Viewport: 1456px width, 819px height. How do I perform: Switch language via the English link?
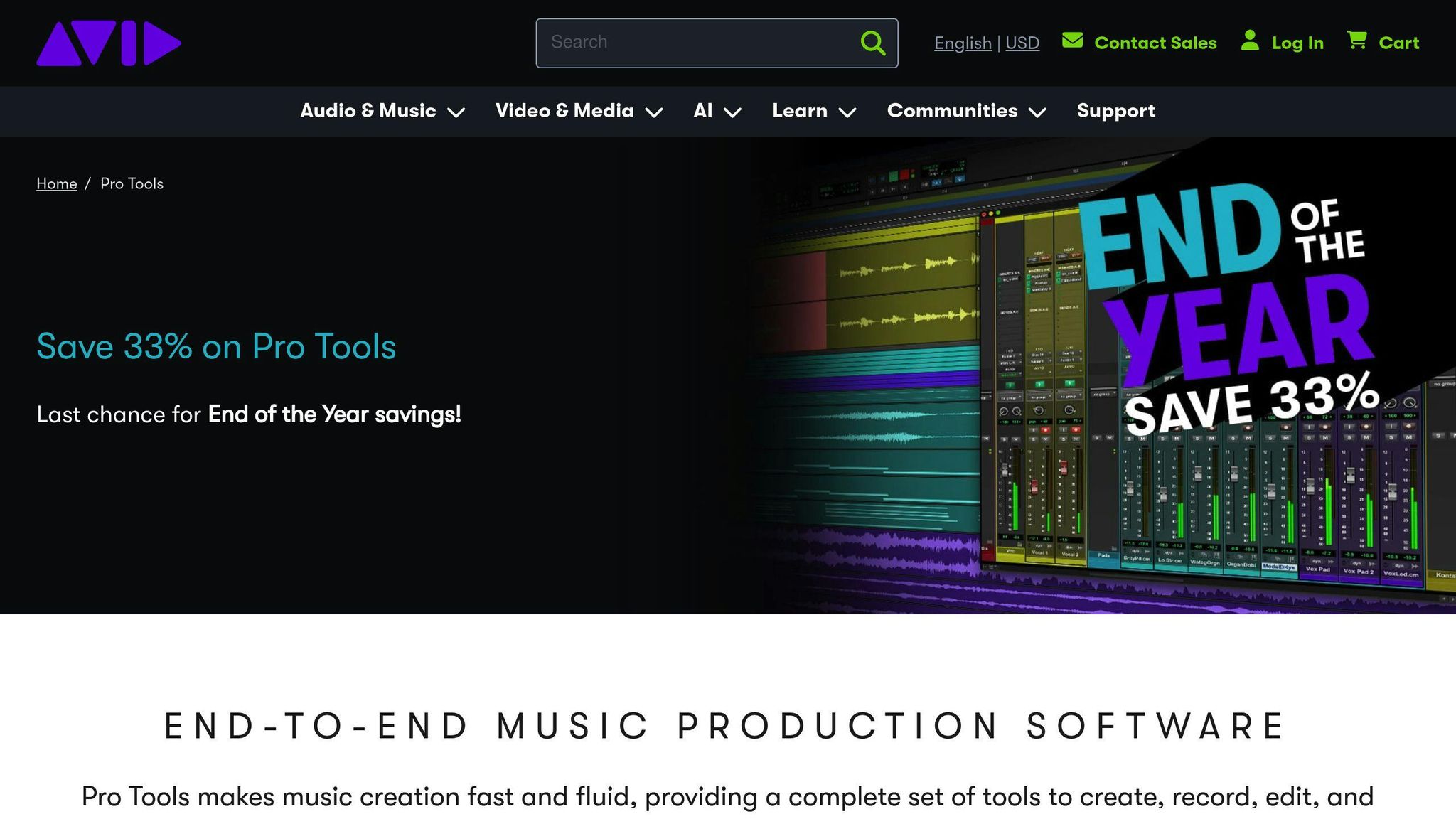(x=963, y=43)
